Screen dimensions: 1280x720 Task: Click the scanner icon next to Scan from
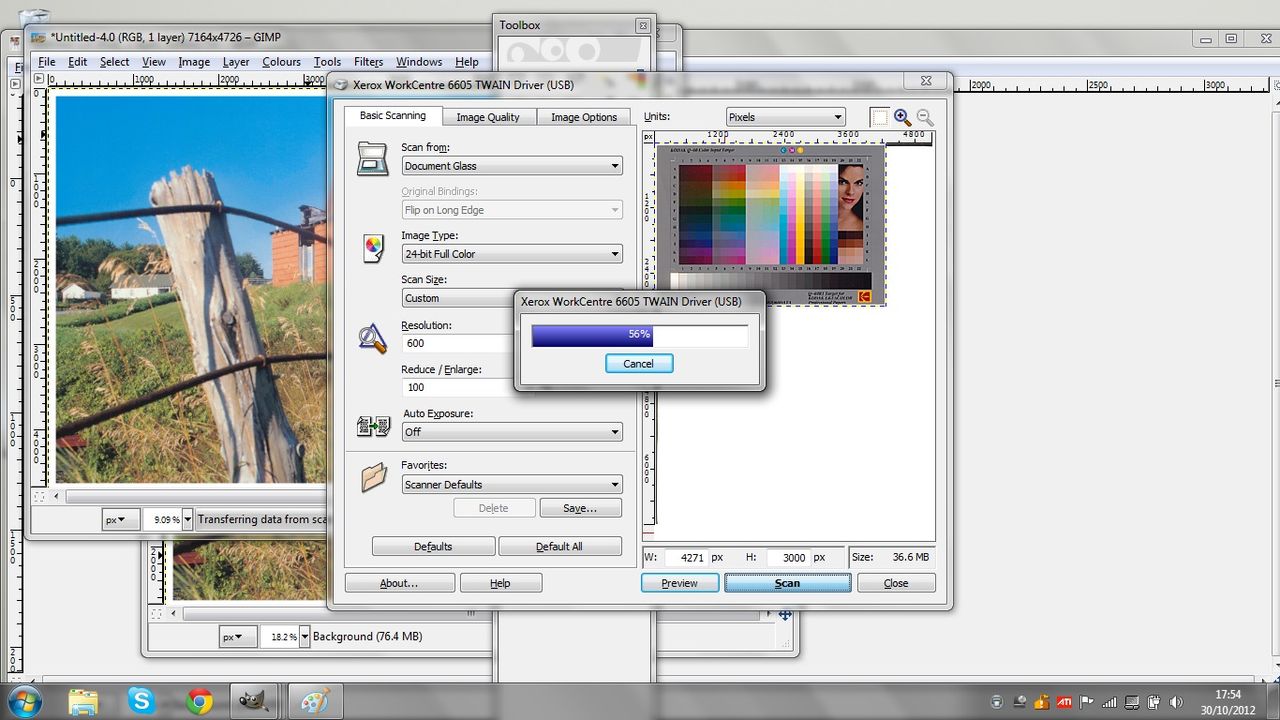tap(372, 159)
